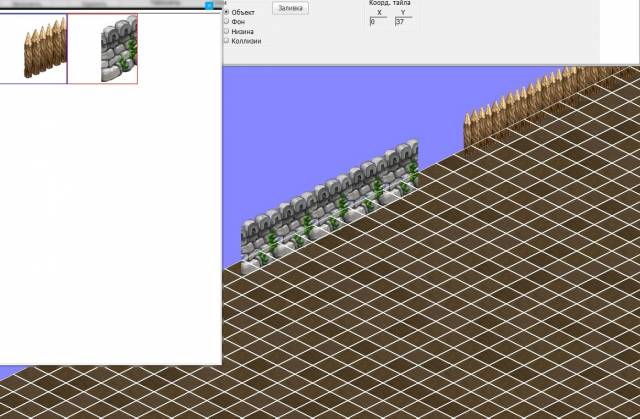The height and width of the screenshot is (419, 640).
Task: Select the wooden palisade fence tile thumbnail
Action: click(33, 49)
